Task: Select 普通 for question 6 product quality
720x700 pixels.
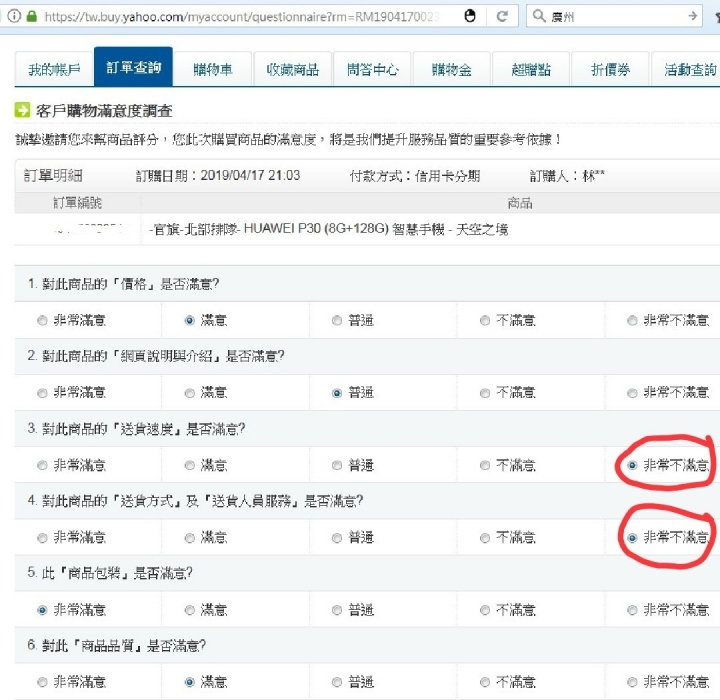Action: coord(337,682)
